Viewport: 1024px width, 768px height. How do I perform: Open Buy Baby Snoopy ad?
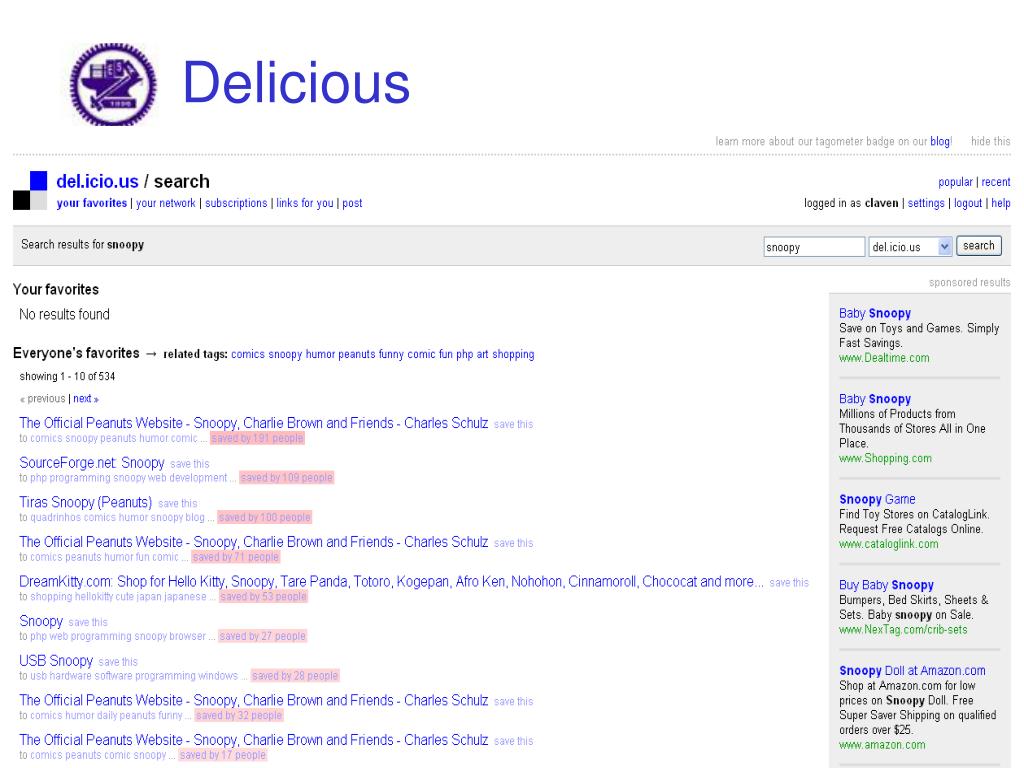[x=886, y=585]
